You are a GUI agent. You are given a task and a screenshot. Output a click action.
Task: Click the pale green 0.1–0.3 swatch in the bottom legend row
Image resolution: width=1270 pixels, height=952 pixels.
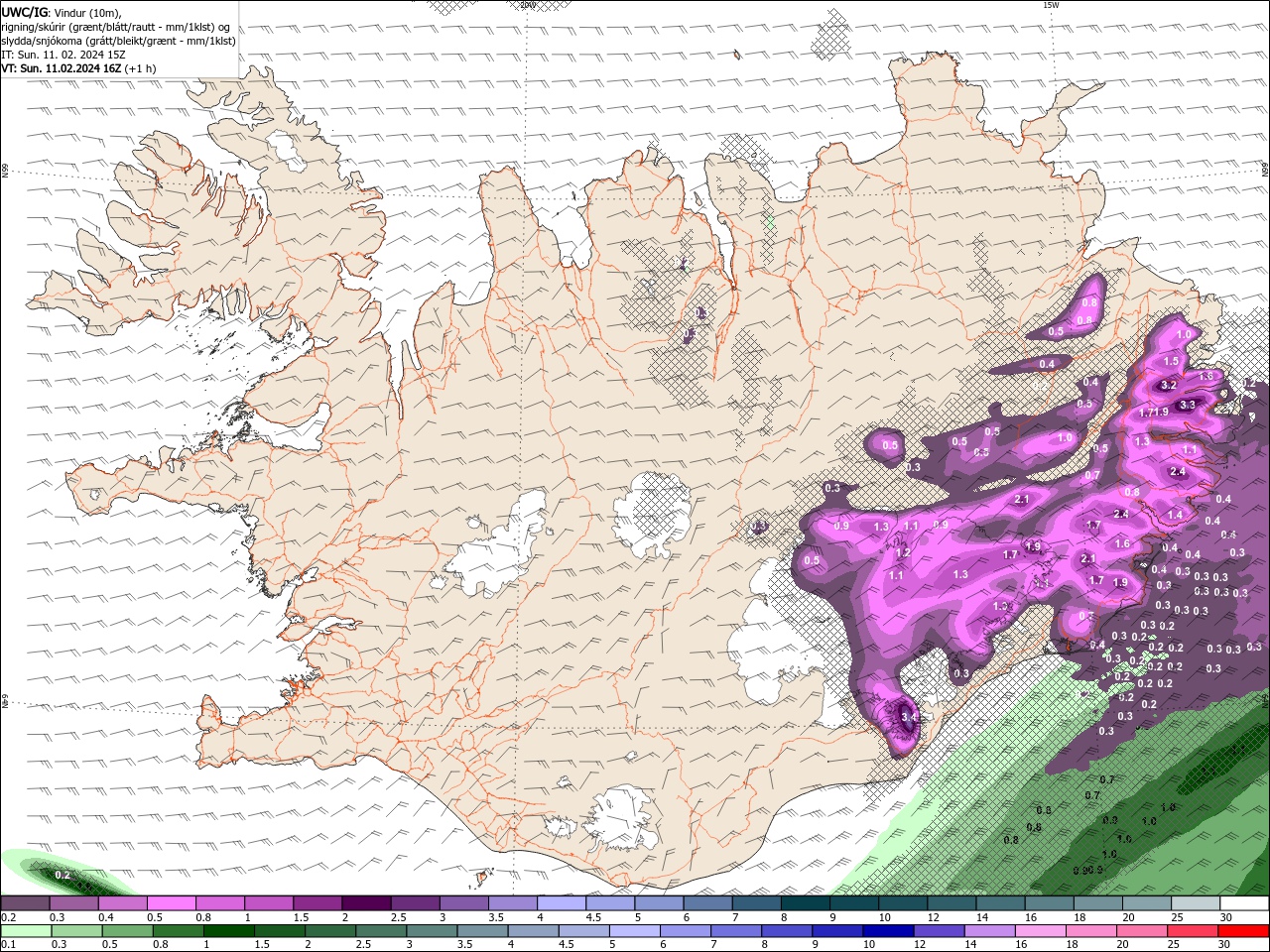tap(26, 931)
